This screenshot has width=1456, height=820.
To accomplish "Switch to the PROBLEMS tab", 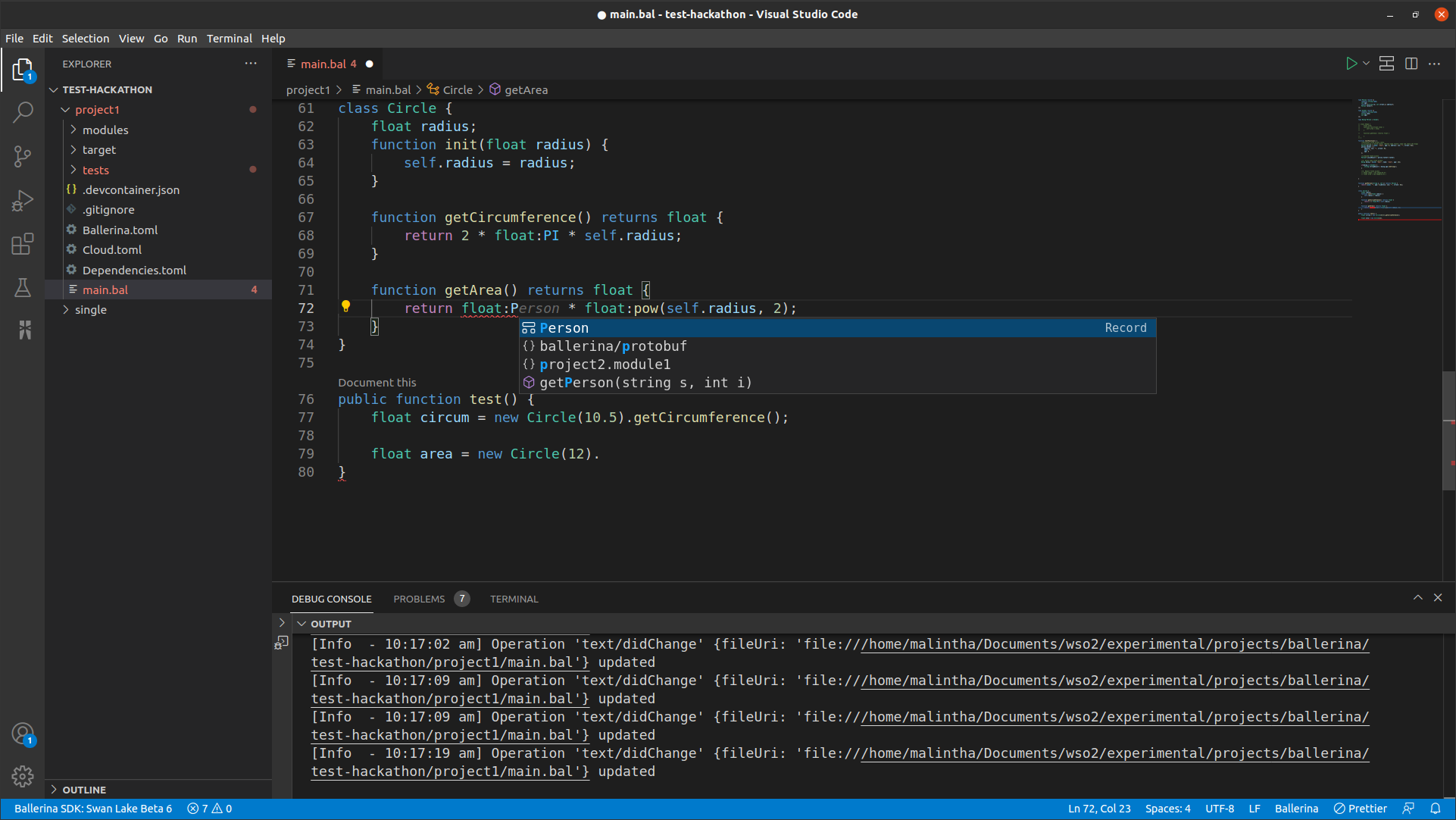I will click(x=419, y=599).
